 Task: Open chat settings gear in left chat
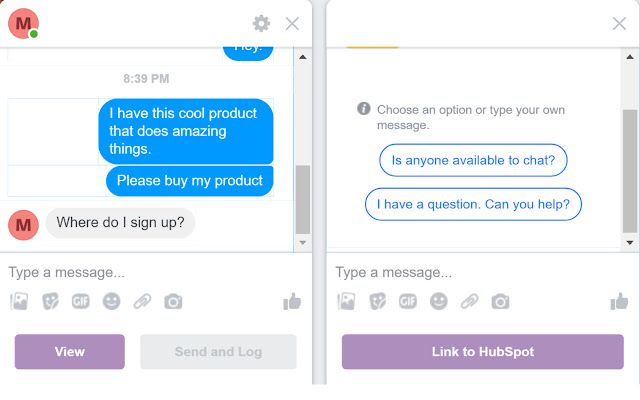tap(261, 23)
